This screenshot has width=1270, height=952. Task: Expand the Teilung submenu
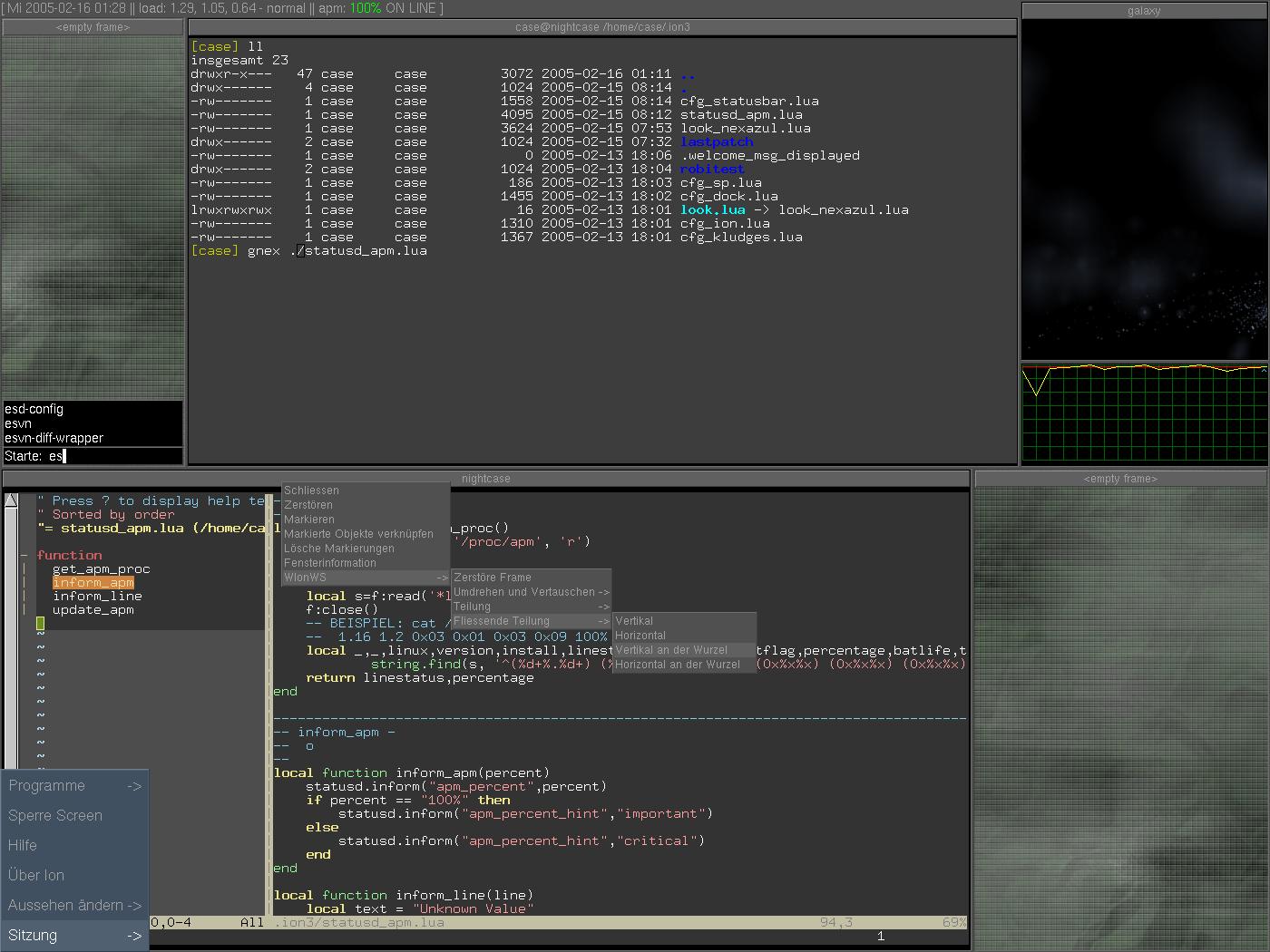click(531, 607)
